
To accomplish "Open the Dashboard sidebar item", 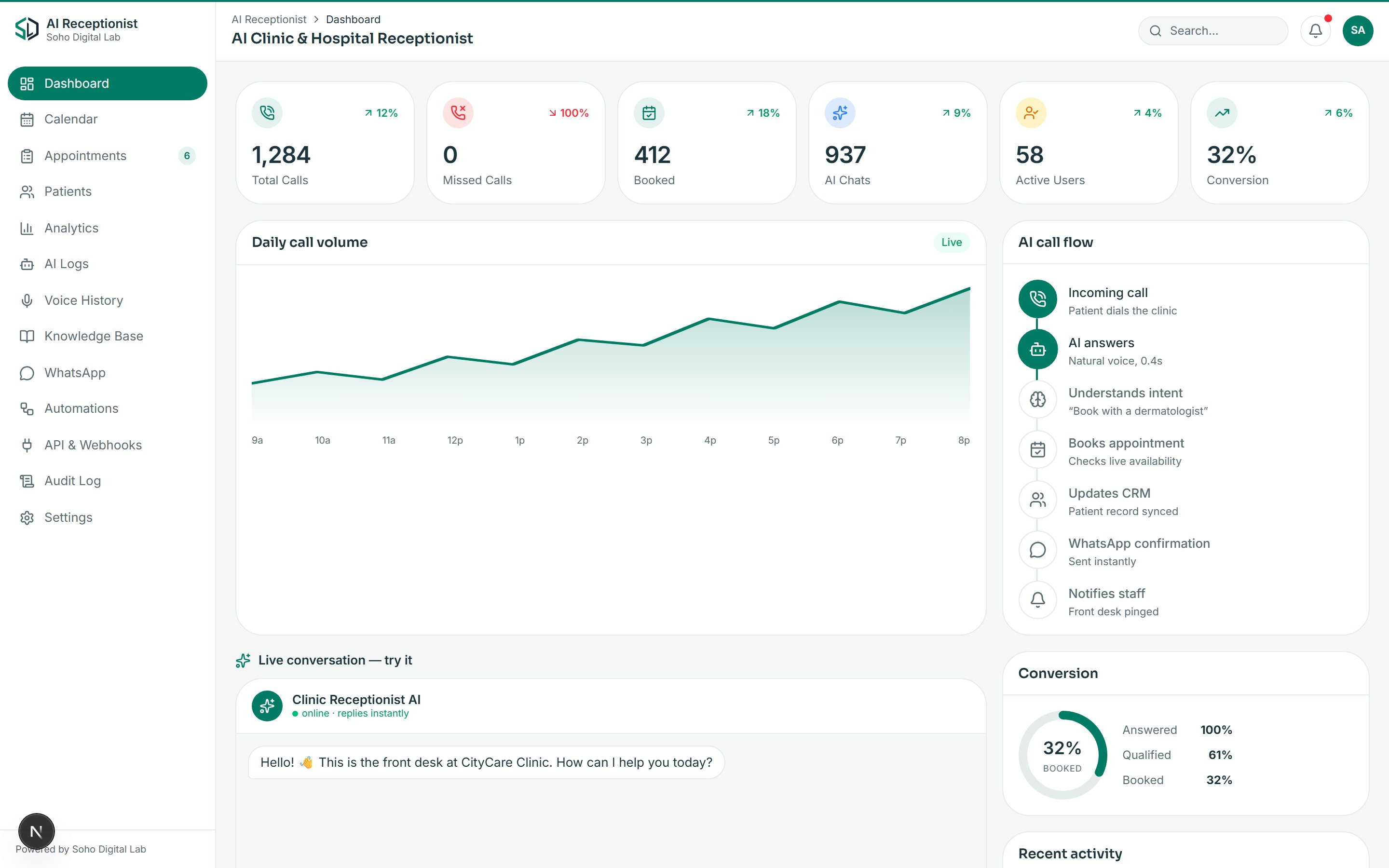I will coord(108,83).
